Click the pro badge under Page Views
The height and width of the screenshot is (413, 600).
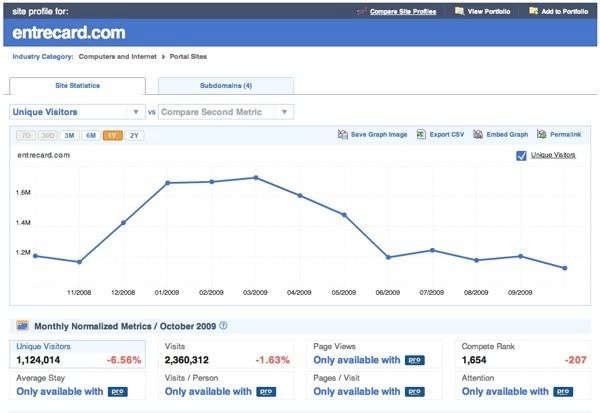tap(415, 360)
